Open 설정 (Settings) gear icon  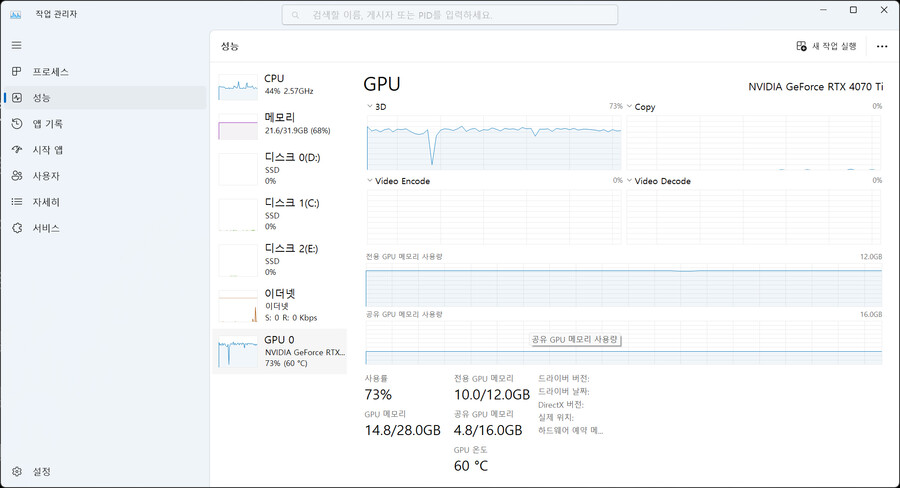(x=16, y=471)
